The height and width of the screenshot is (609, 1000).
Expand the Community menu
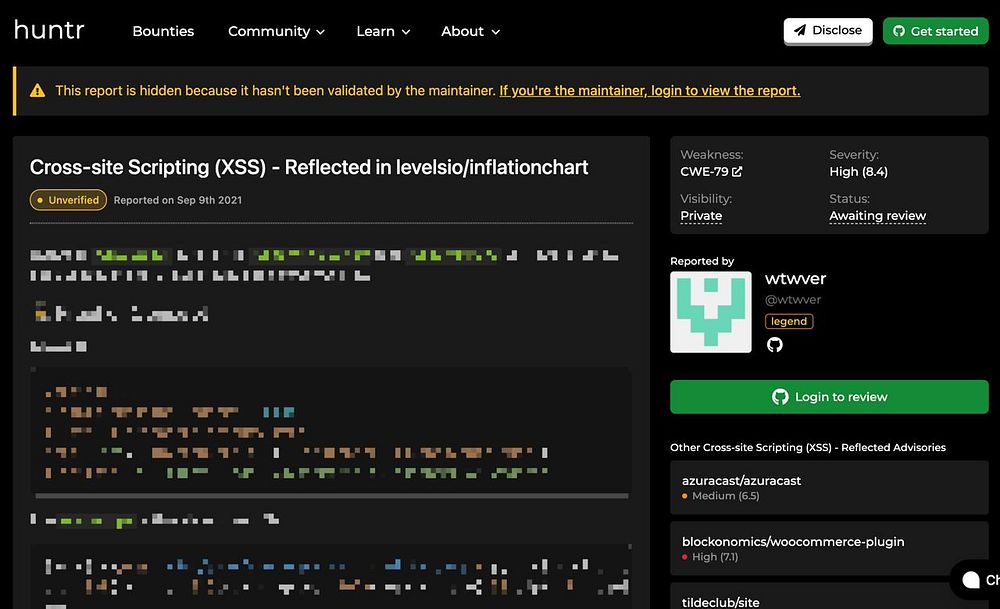pos(276,31)
